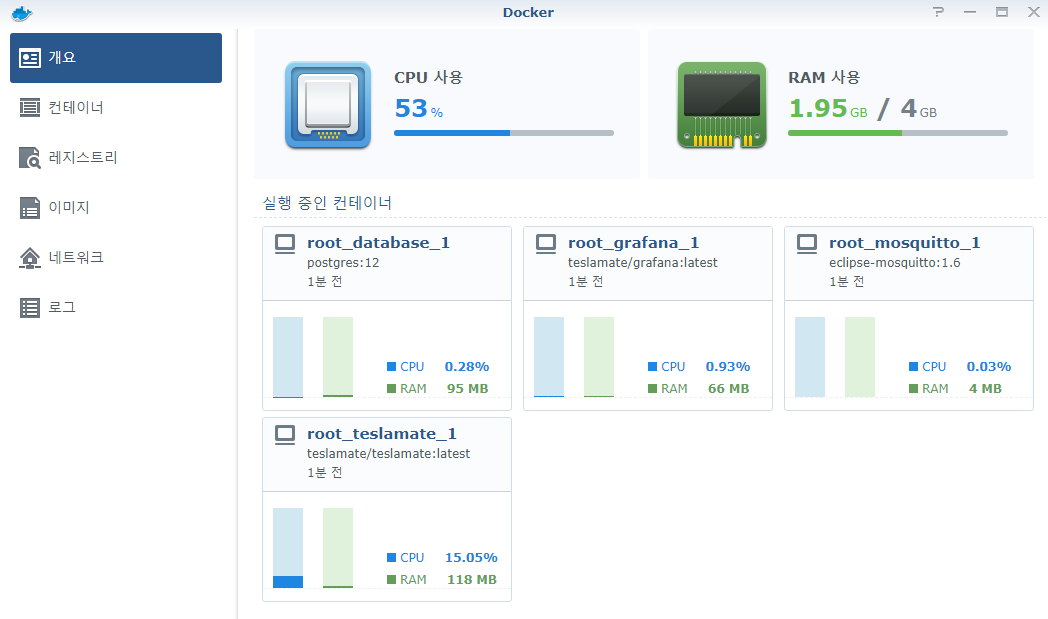Image resolution: width=1048 pixels, height=619 pixels.
Task: Open the root_grafana_1 container
Action: [634, 243]
